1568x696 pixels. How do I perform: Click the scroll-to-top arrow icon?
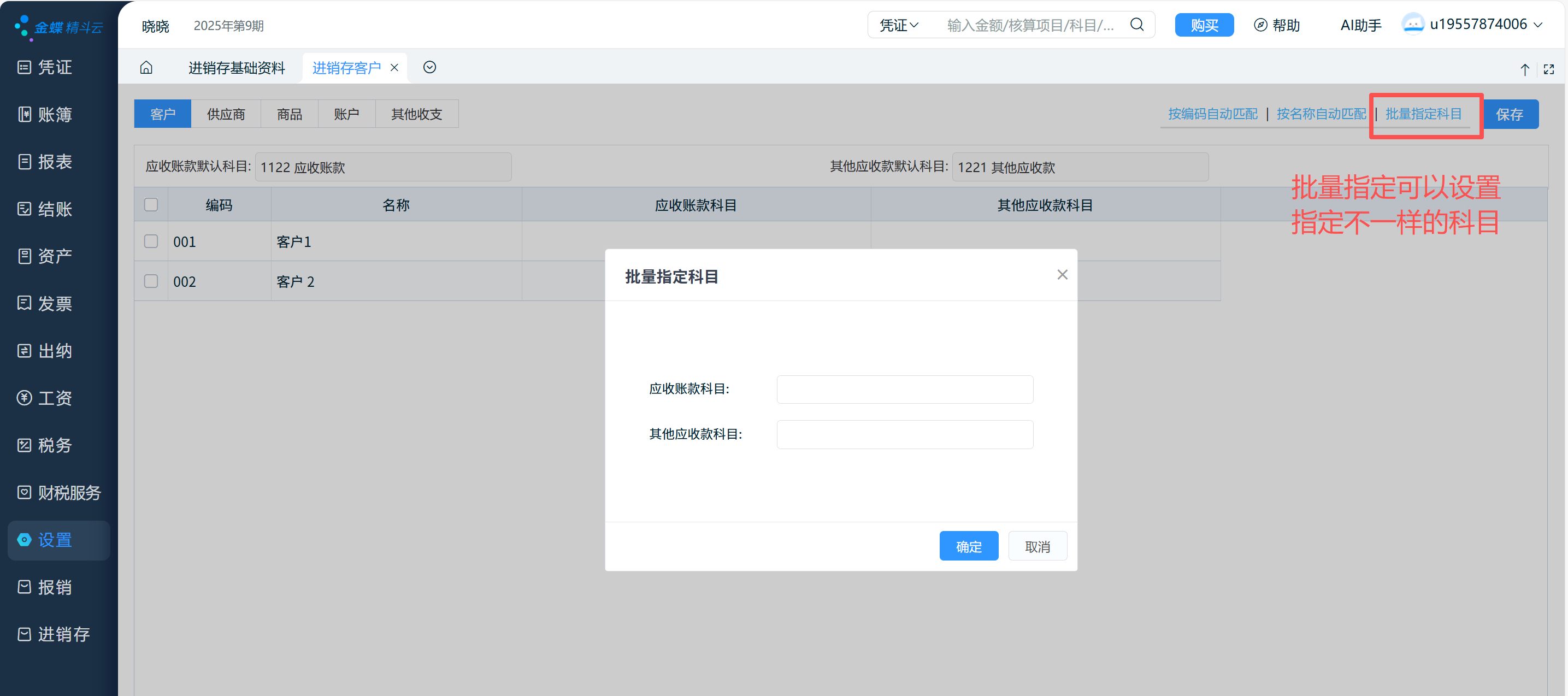click(1524, 69)
